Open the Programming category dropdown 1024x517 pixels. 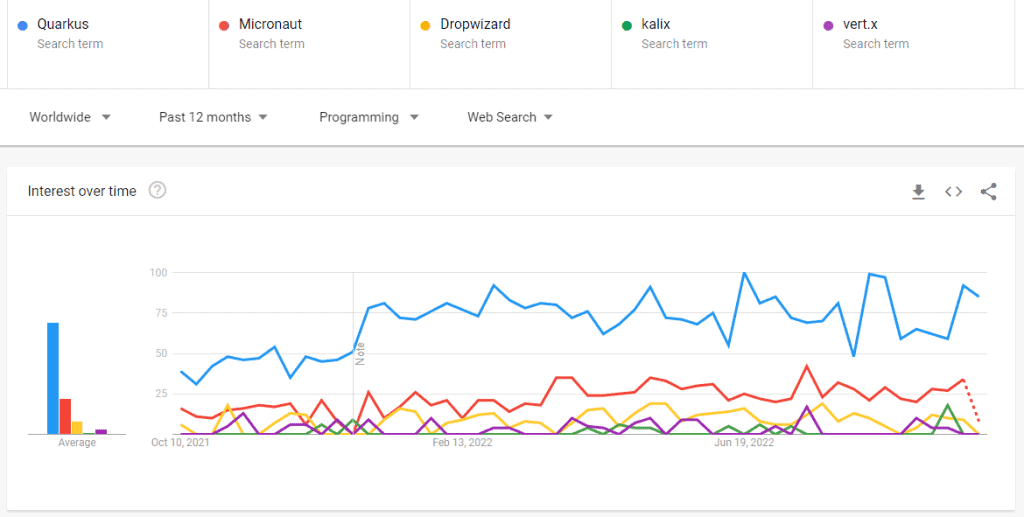pyautogui.click(x=368, y=117)
